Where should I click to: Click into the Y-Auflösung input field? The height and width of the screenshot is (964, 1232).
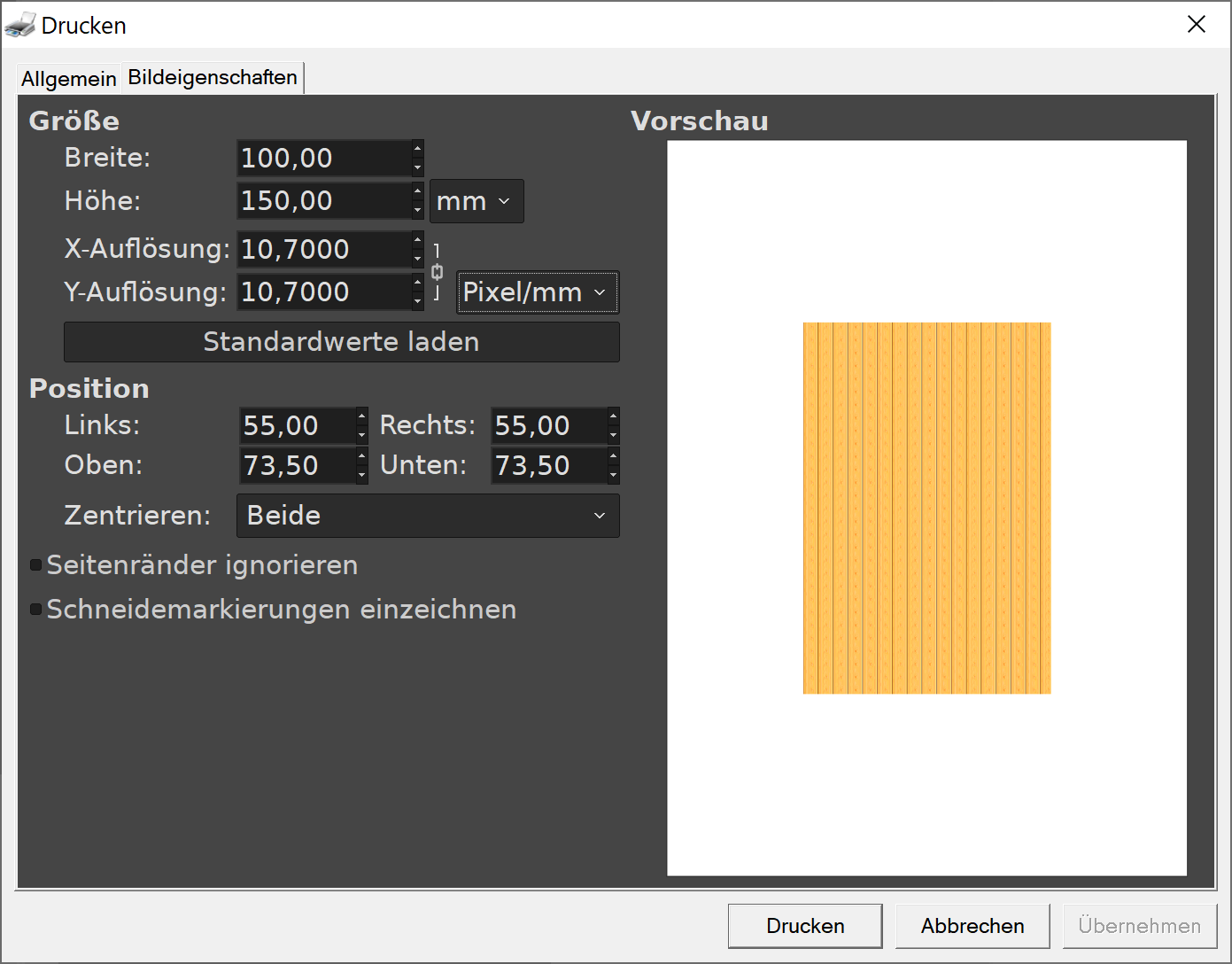(x=324, y=292)
